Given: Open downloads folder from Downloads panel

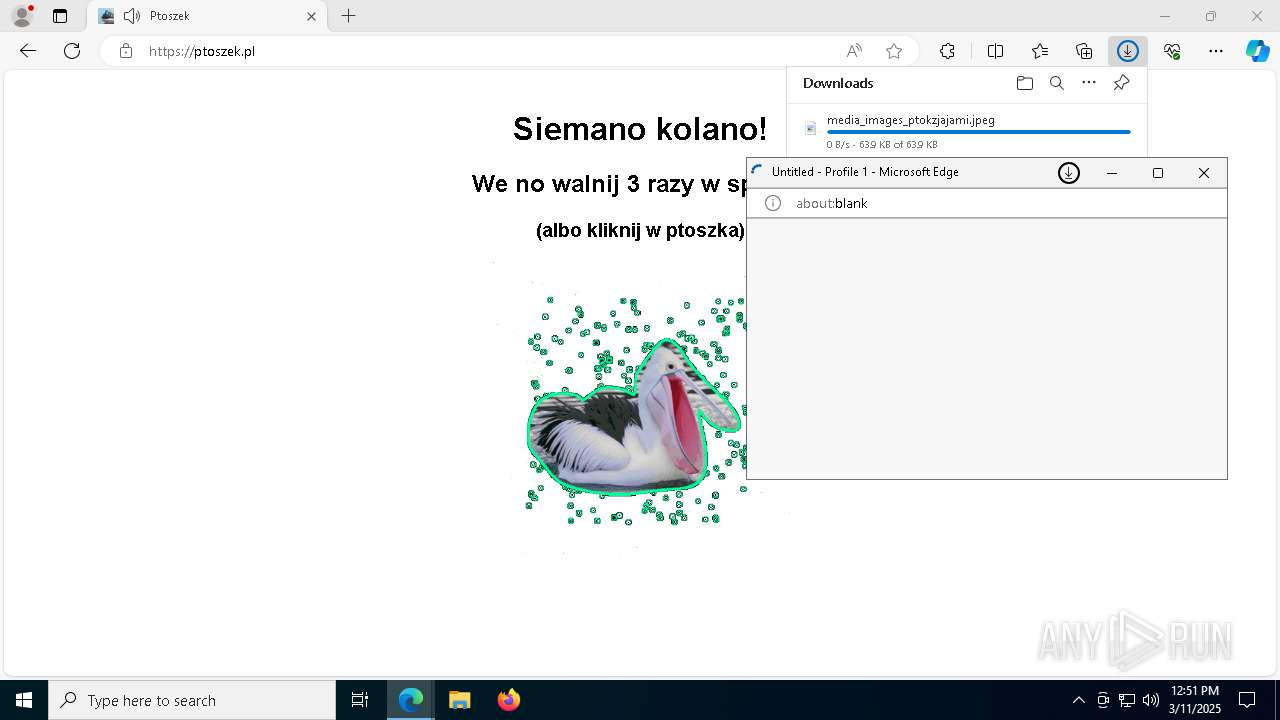Looking at the screenshot, I should click(x=1025, y=83).
